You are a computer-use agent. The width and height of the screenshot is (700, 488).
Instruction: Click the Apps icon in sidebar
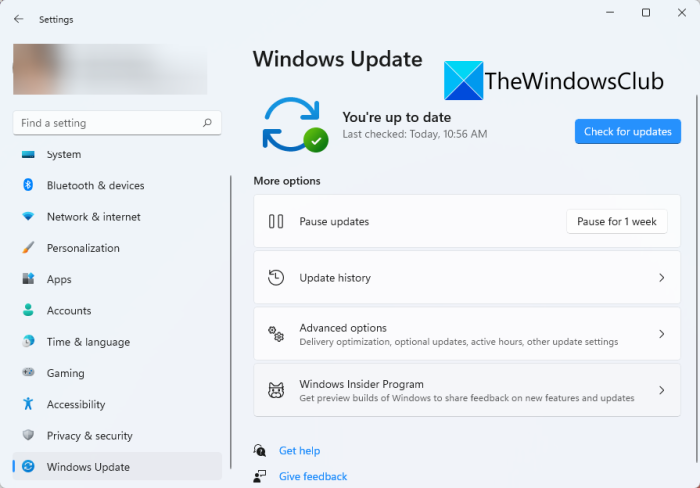(28, 279)
